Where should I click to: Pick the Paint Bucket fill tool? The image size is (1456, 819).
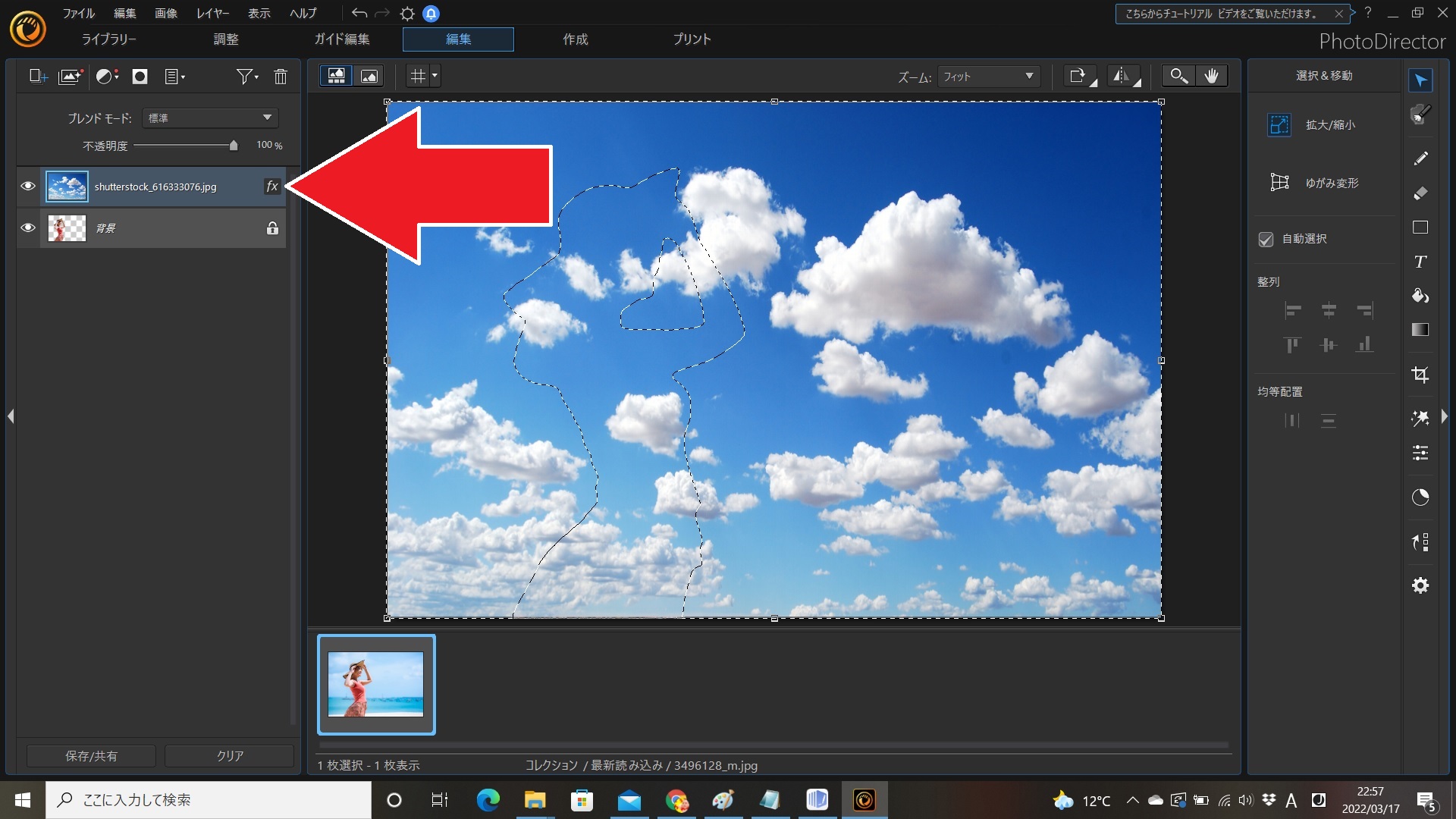coord(1420,296)
